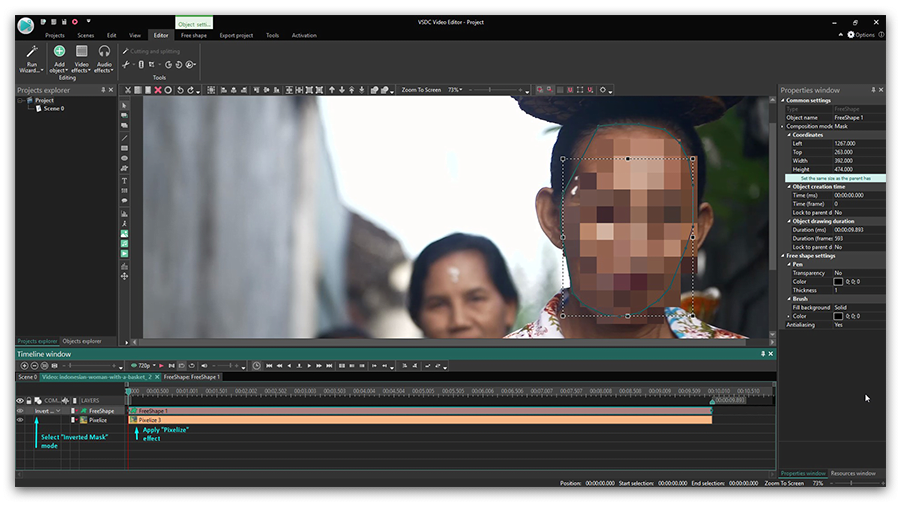Pin the Timeline window panel

click(763, 354)
